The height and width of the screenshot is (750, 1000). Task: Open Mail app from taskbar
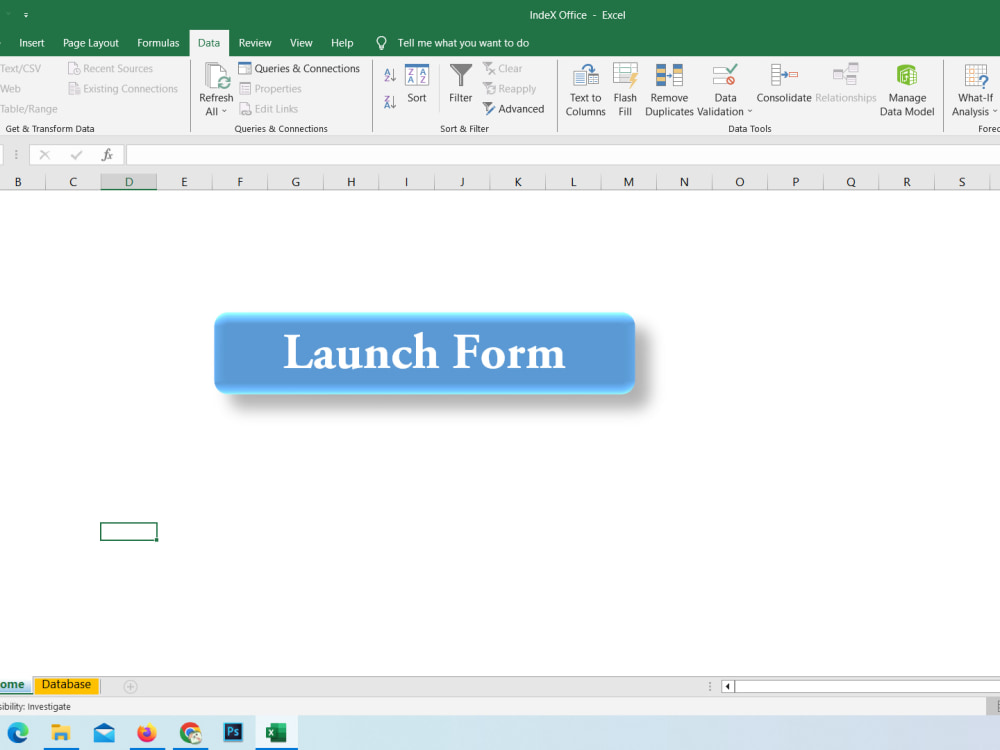(104, 733)
